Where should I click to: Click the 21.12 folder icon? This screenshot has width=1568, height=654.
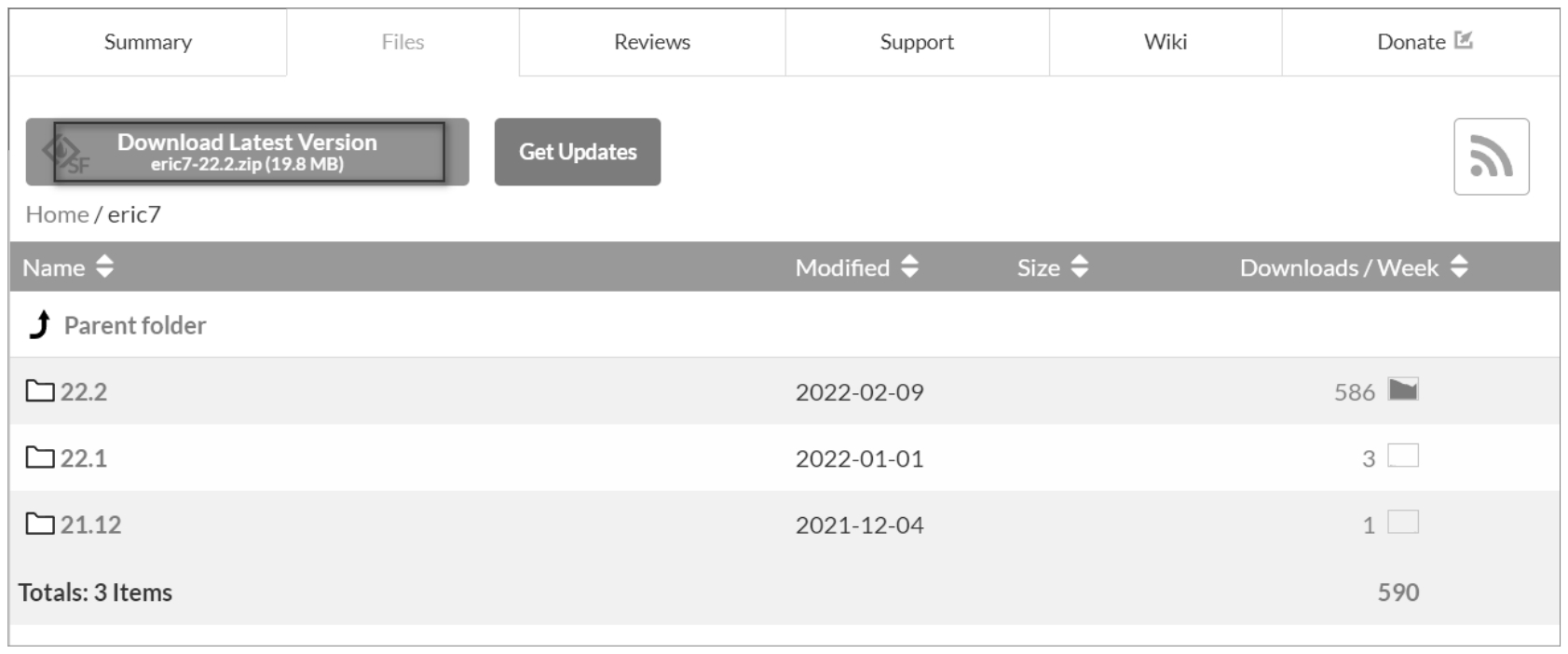click(40, 524)
